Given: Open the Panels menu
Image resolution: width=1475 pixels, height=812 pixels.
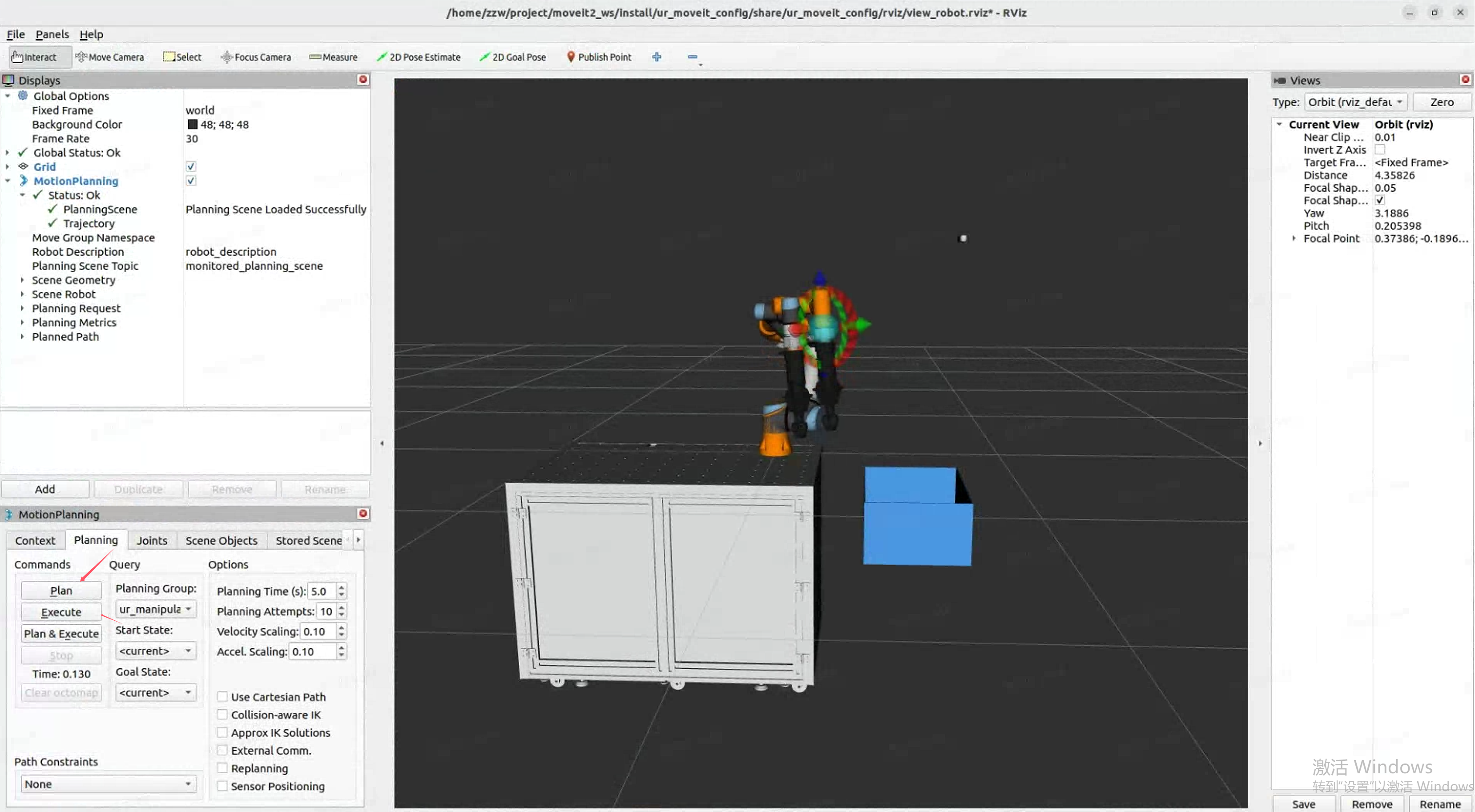Looking at the screenshot, I should tap(52, 34).
